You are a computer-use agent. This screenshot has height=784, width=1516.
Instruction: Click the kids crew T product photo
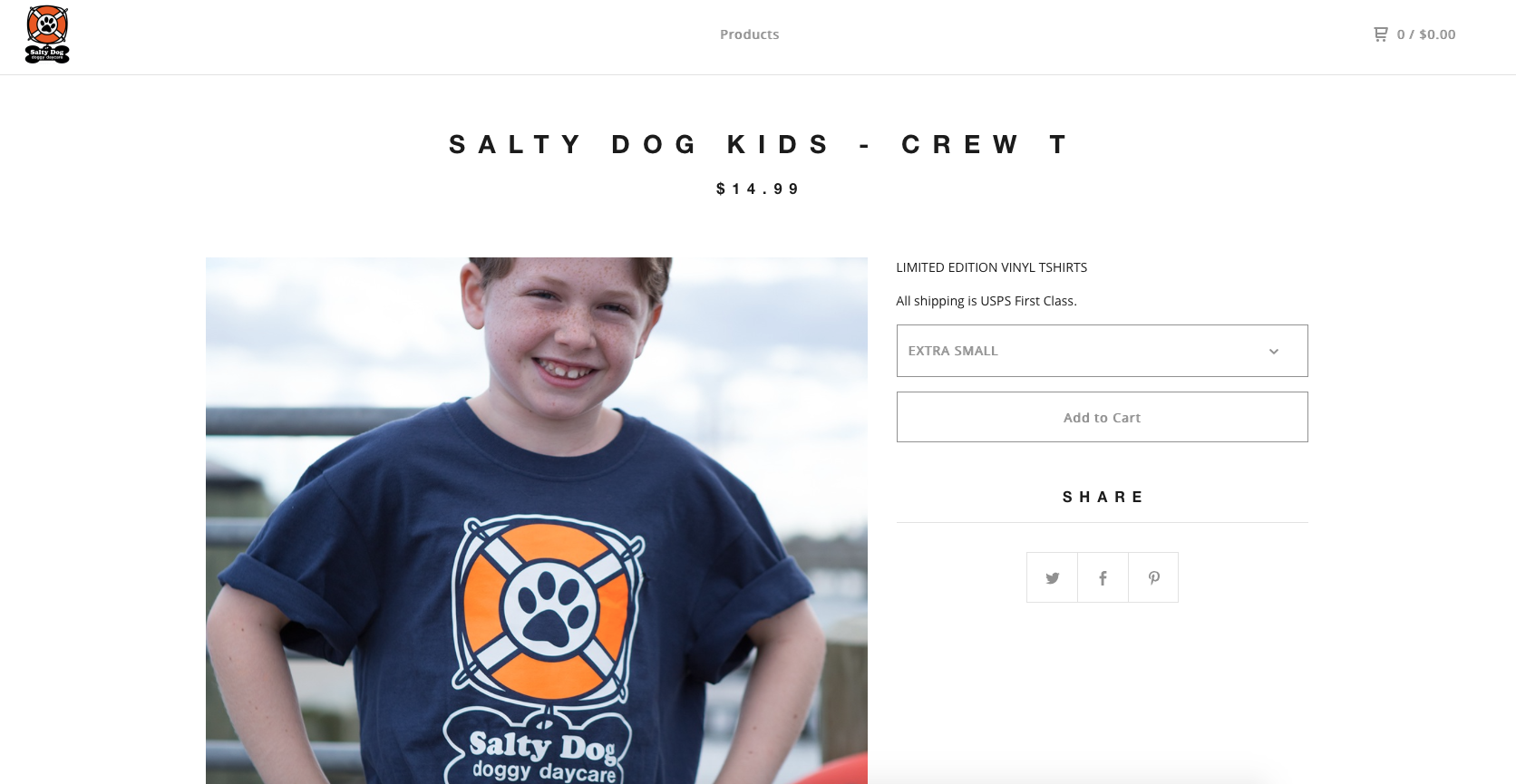pos(536,520)
